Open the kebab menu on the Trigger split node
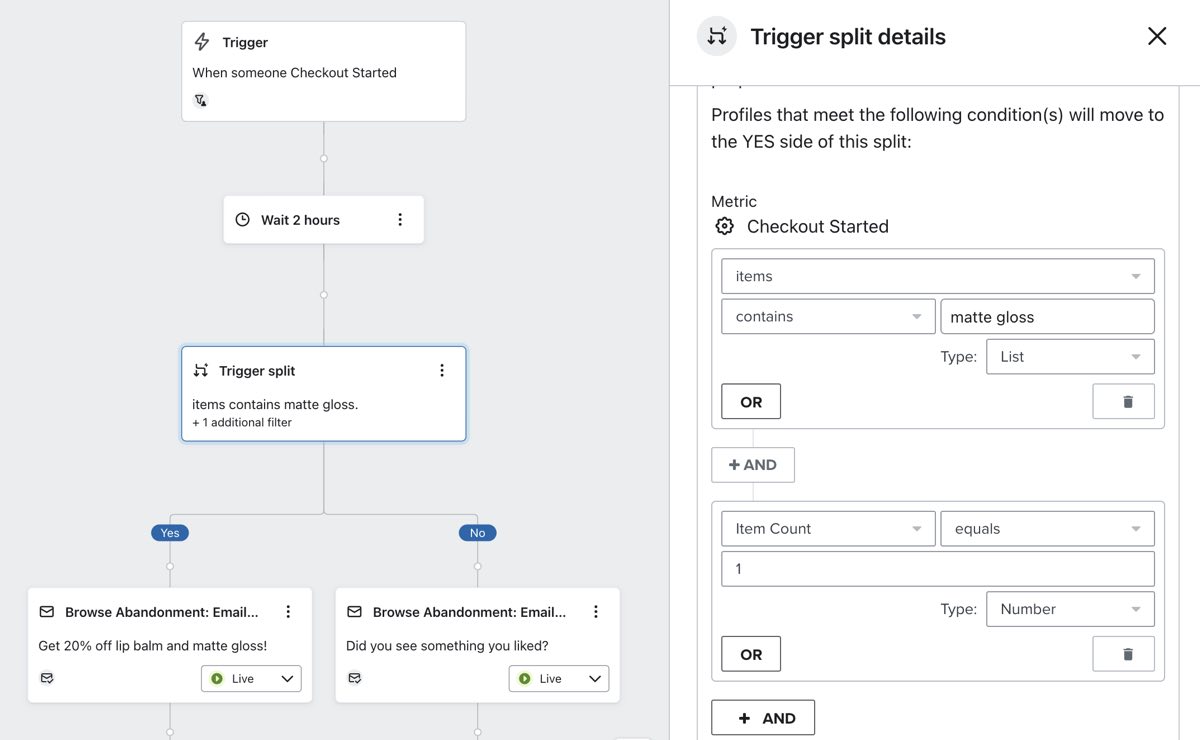 coord(441,369)
